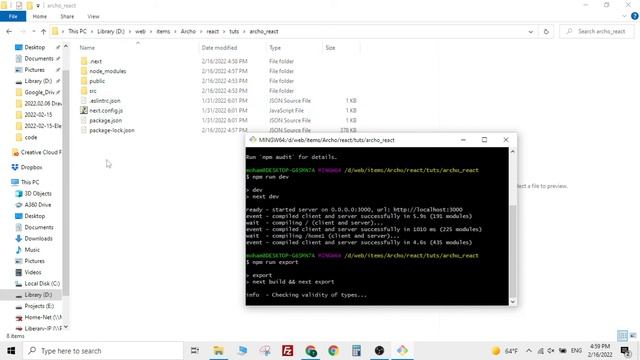The height and width of the screenshot is (360, 640).
Task: Open Projects (E:) drive in sidebar
Action: [39, 306]
